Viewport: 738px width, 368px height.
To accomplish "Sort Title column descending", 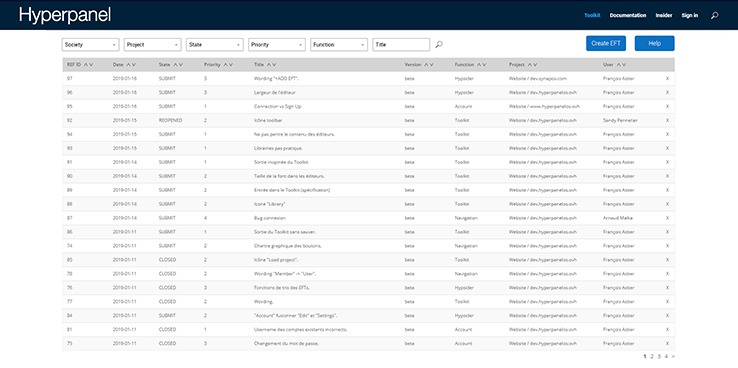I will [274, 64].
